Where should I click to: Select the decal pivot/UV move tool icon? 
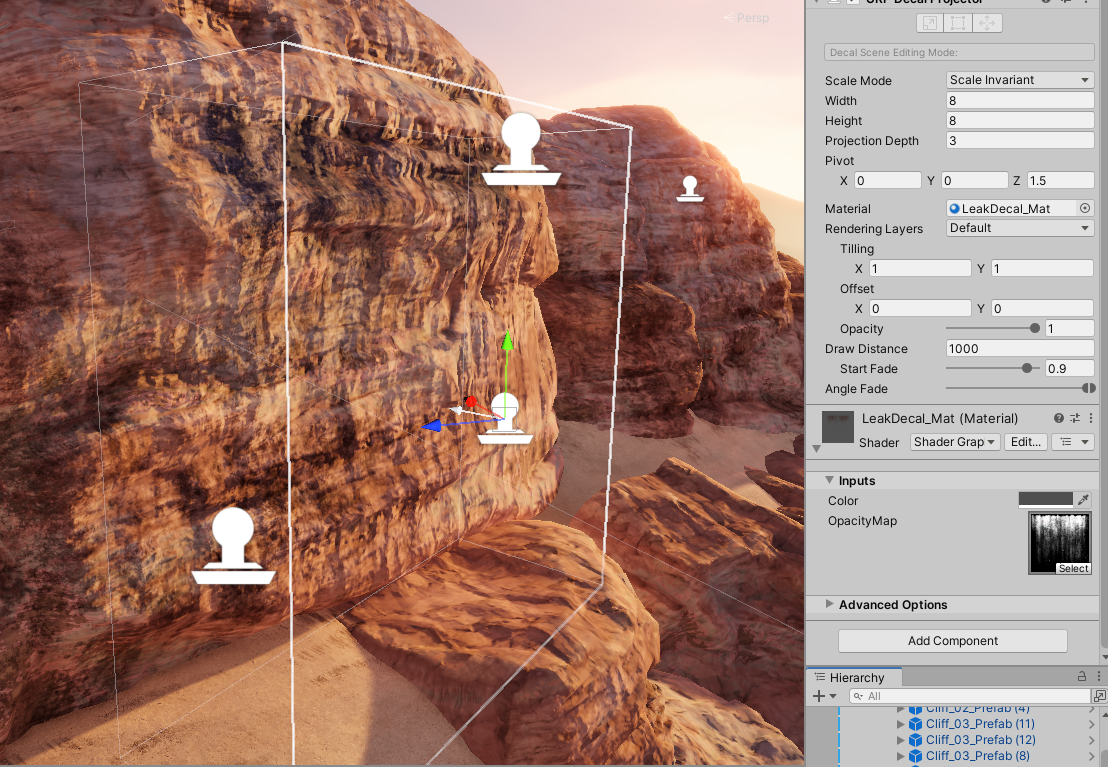(x=987, y=23)
